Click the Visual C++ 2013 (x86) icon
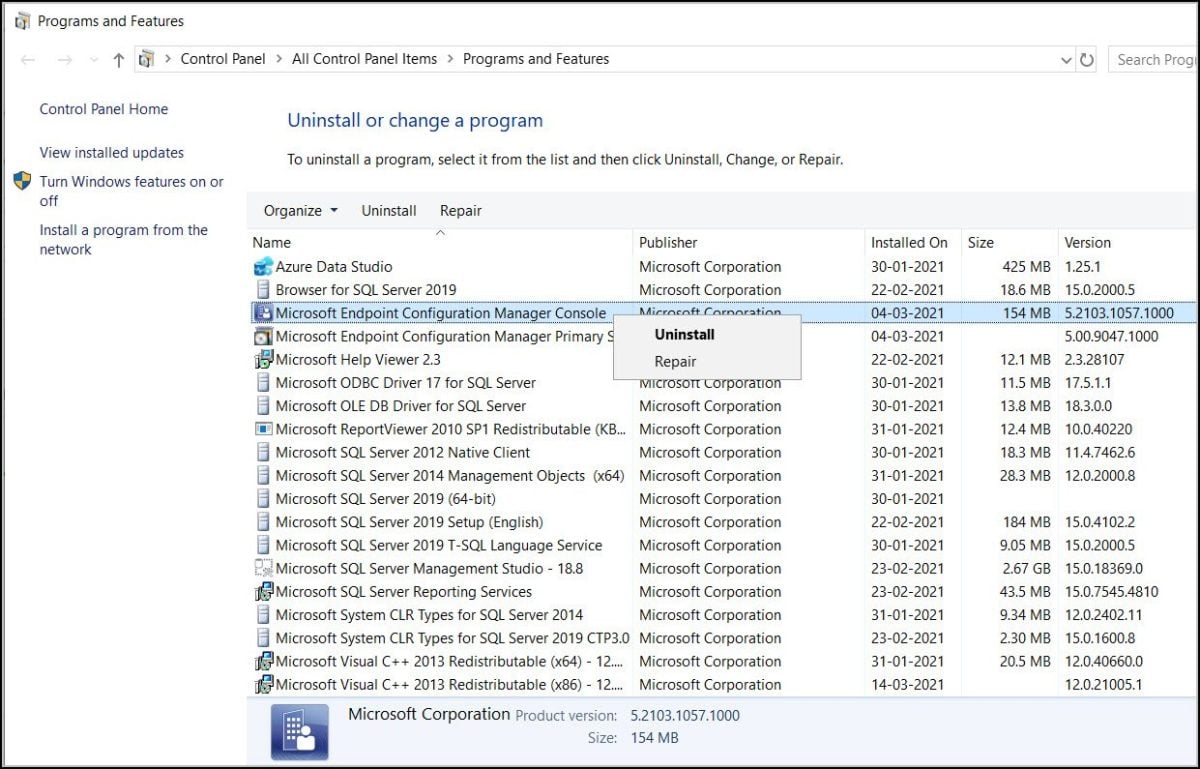 263,685
